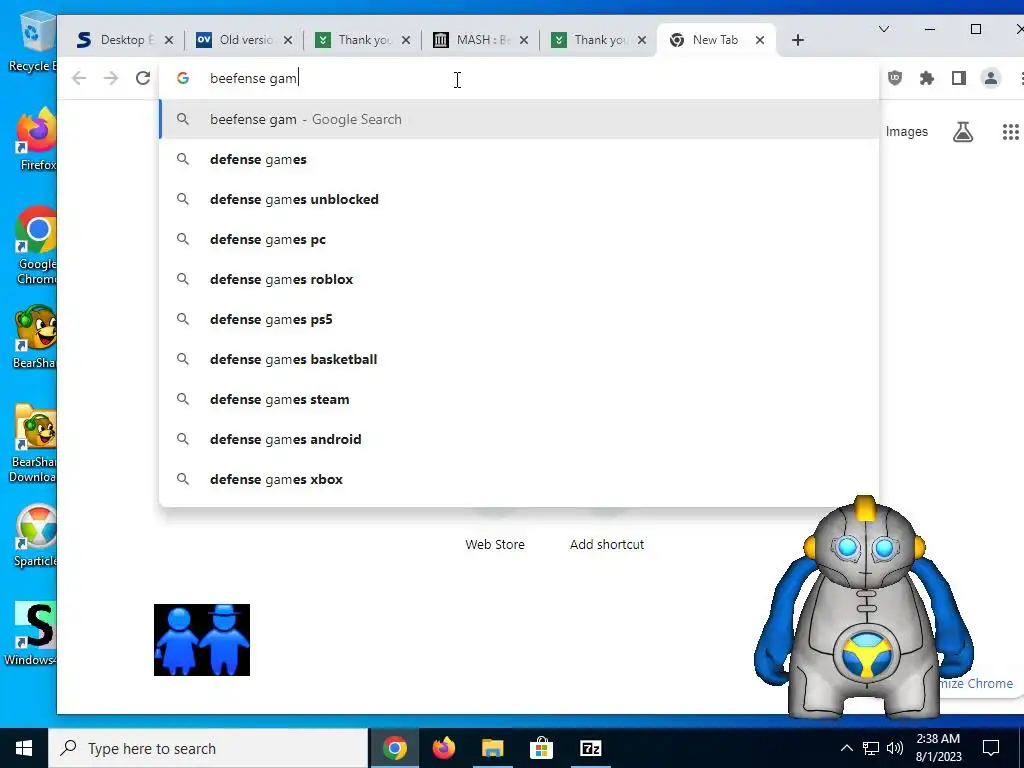
Task: Pick 'defense games roblox' suggestion
Action: tap(519, 279)
